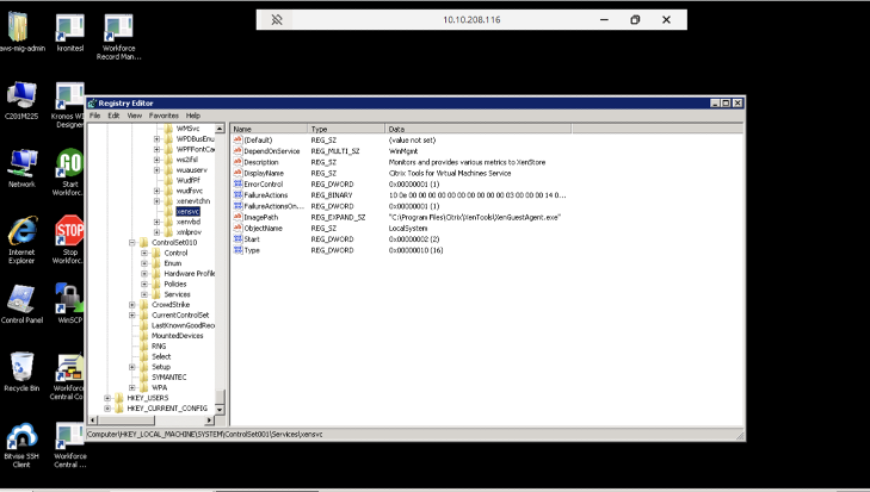
Task: Launch Internet Explorer from the desktop
Action: point(22,231)
